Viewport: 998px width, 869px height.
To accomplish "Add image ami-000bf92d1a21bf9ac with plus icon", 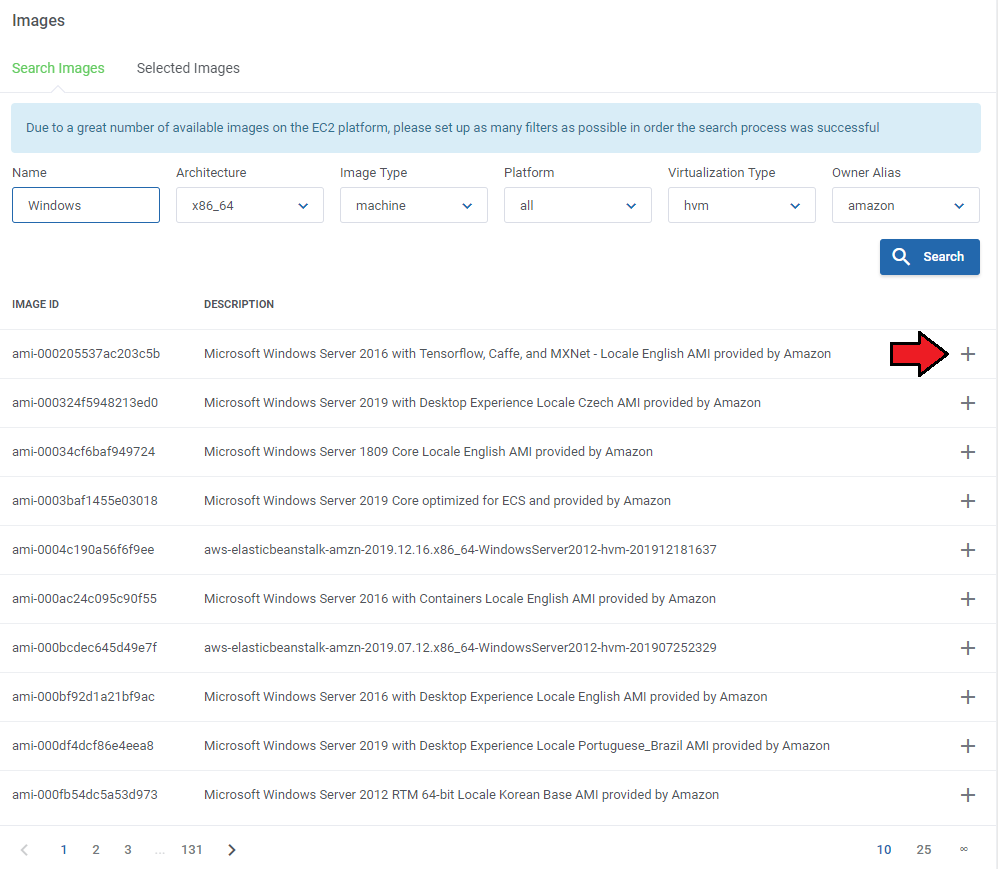I will pyautogui.click(x=967, y=697).
